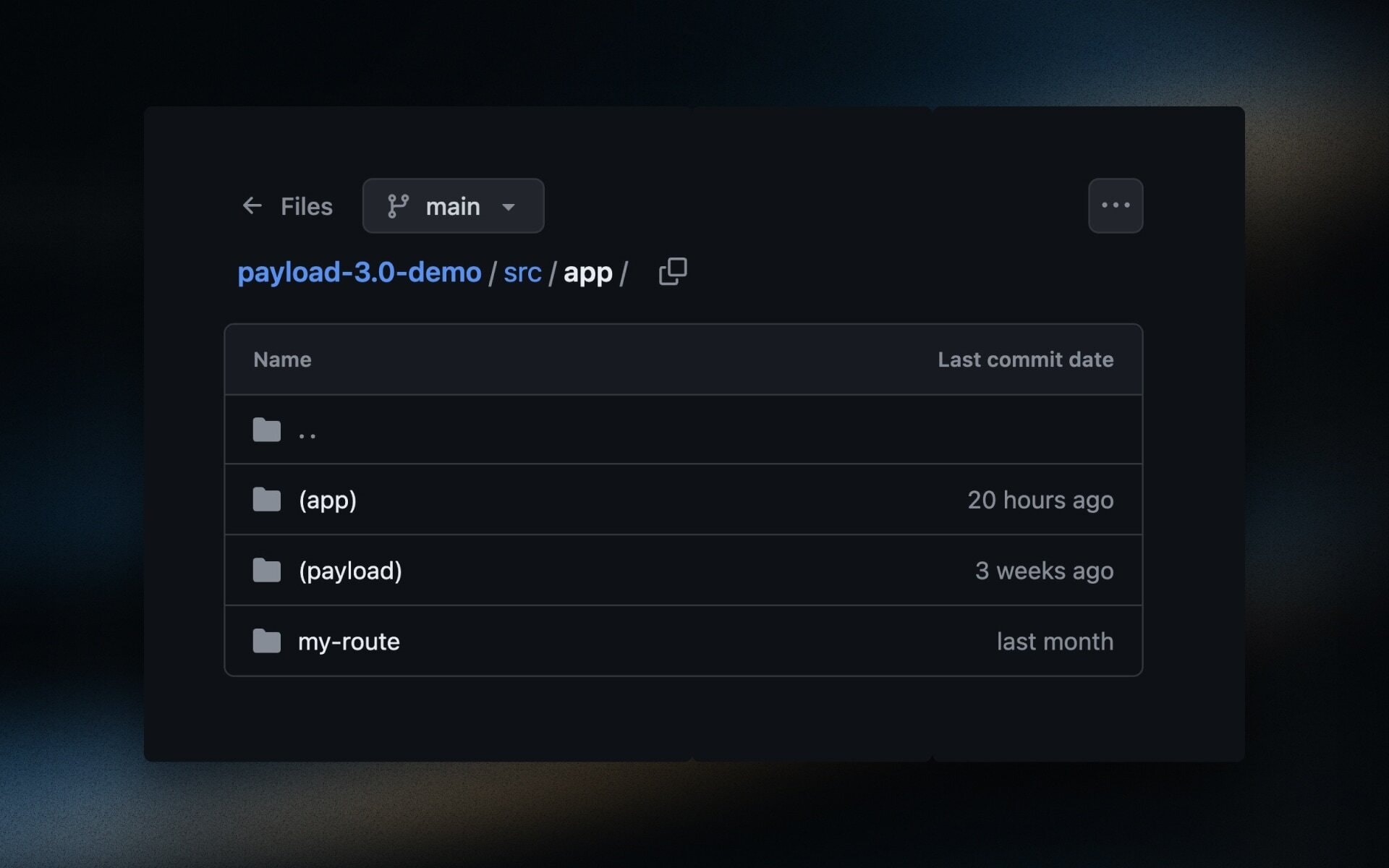Click the folder icon beside (app)
1389x868 pixels.
click(267, 499)
